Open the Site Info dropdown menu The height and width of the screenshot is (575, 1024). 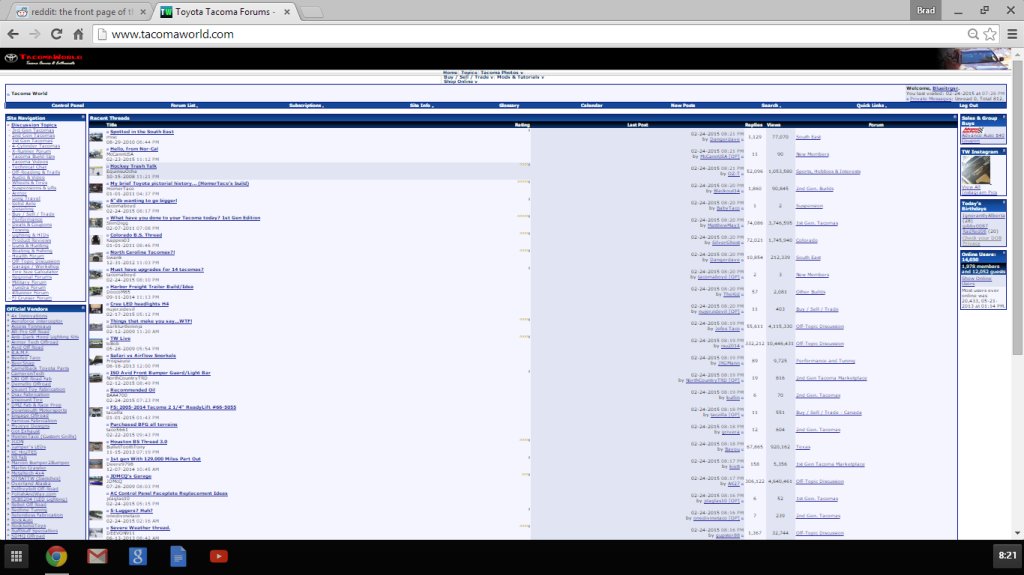pyautogui.click(x=422, y=105)
